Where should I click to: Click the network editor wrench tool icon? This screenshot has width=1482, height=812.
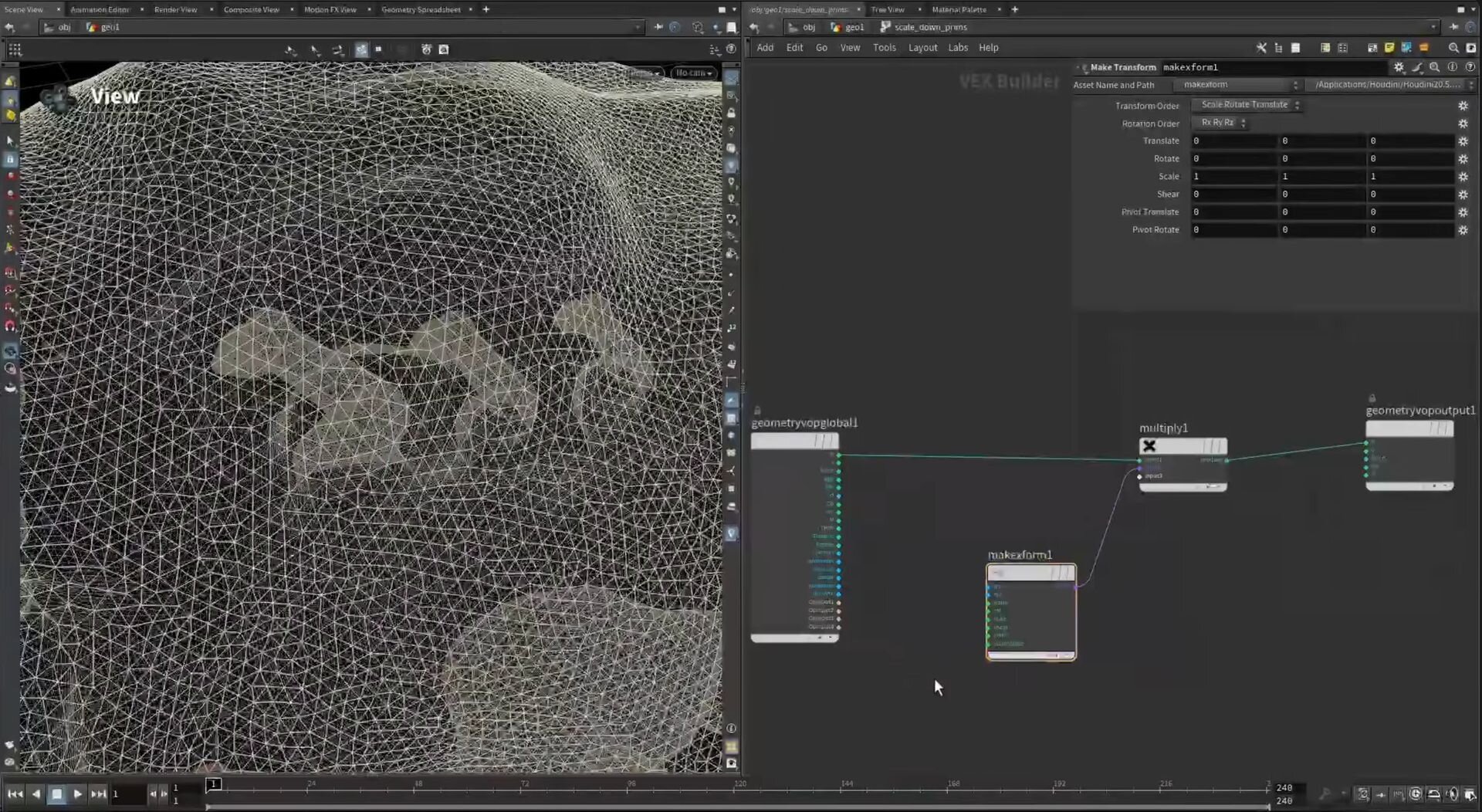1261,48
